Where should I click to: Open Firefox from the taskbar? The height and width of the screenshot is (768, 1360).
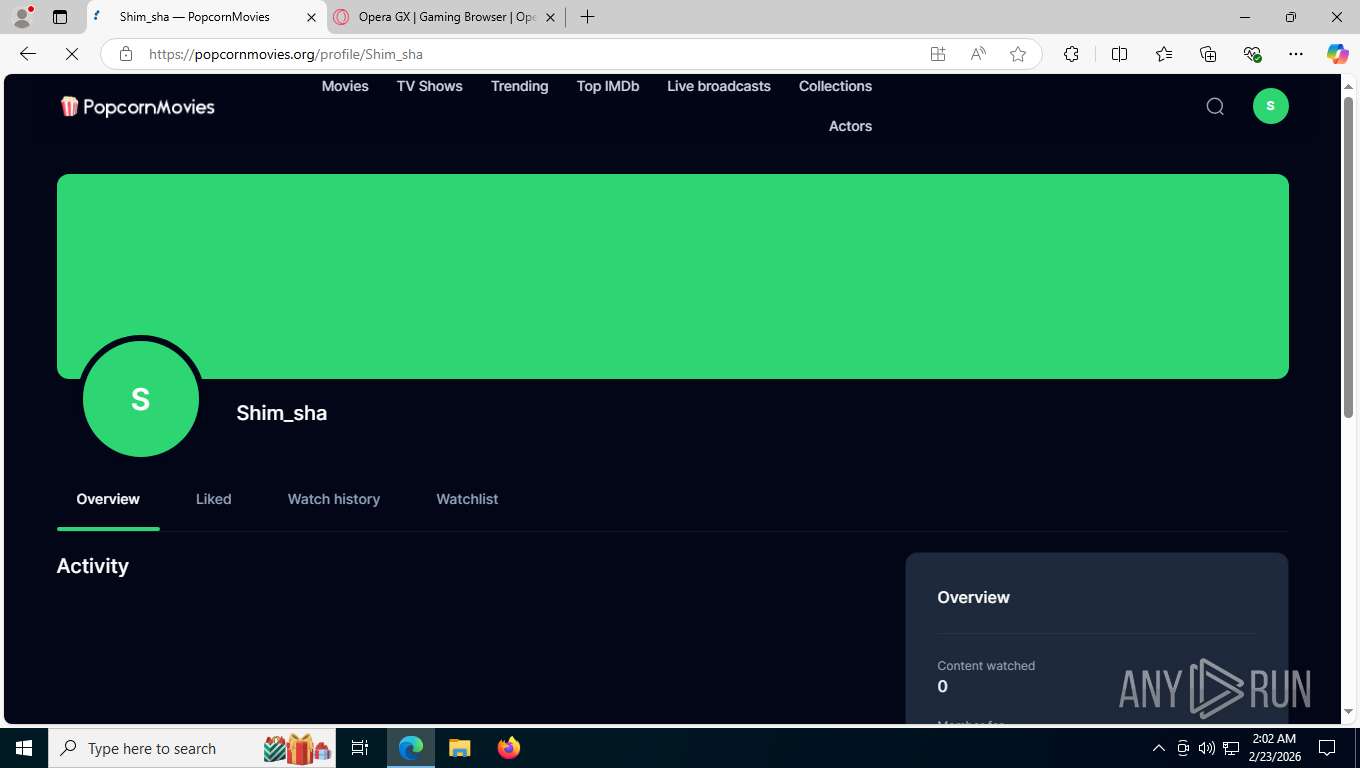[x=508, y=748]
